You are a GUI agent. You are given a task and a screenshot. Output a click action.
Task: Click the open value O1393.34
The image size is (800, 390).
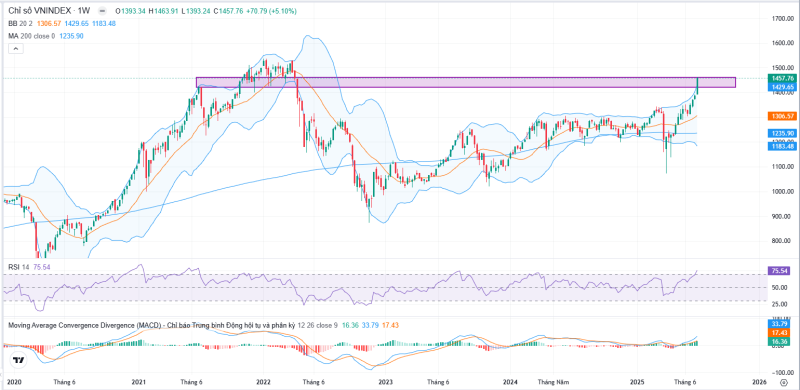(x=131, y=11)
